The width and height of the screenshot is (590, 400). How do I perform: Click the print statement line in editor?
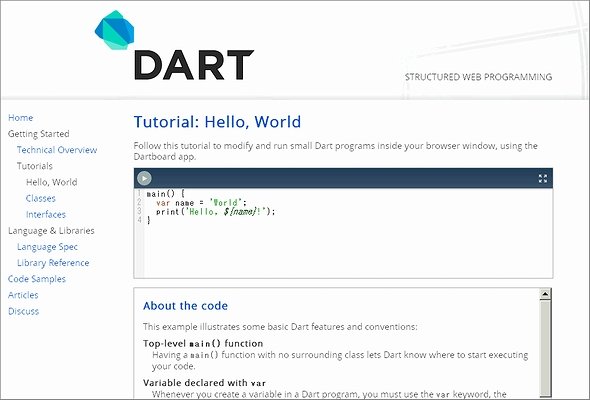(x=216, y=212)
